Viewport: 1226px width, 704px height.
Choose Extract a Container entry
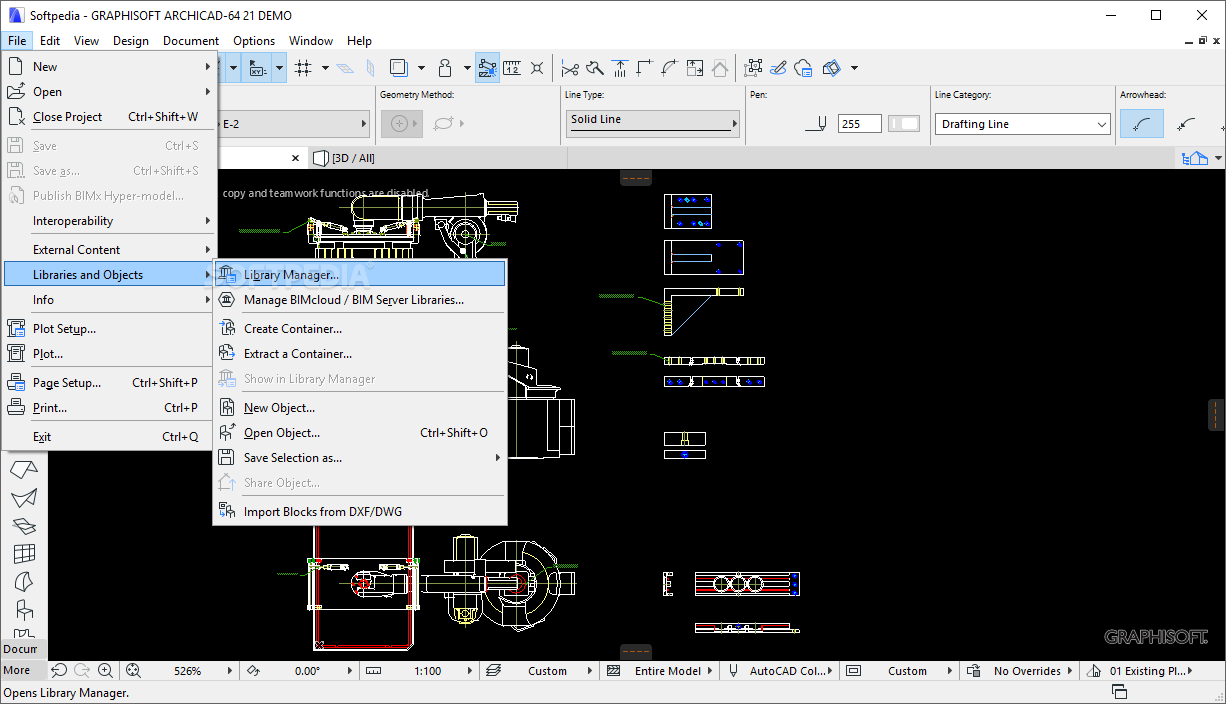[360, 354]
